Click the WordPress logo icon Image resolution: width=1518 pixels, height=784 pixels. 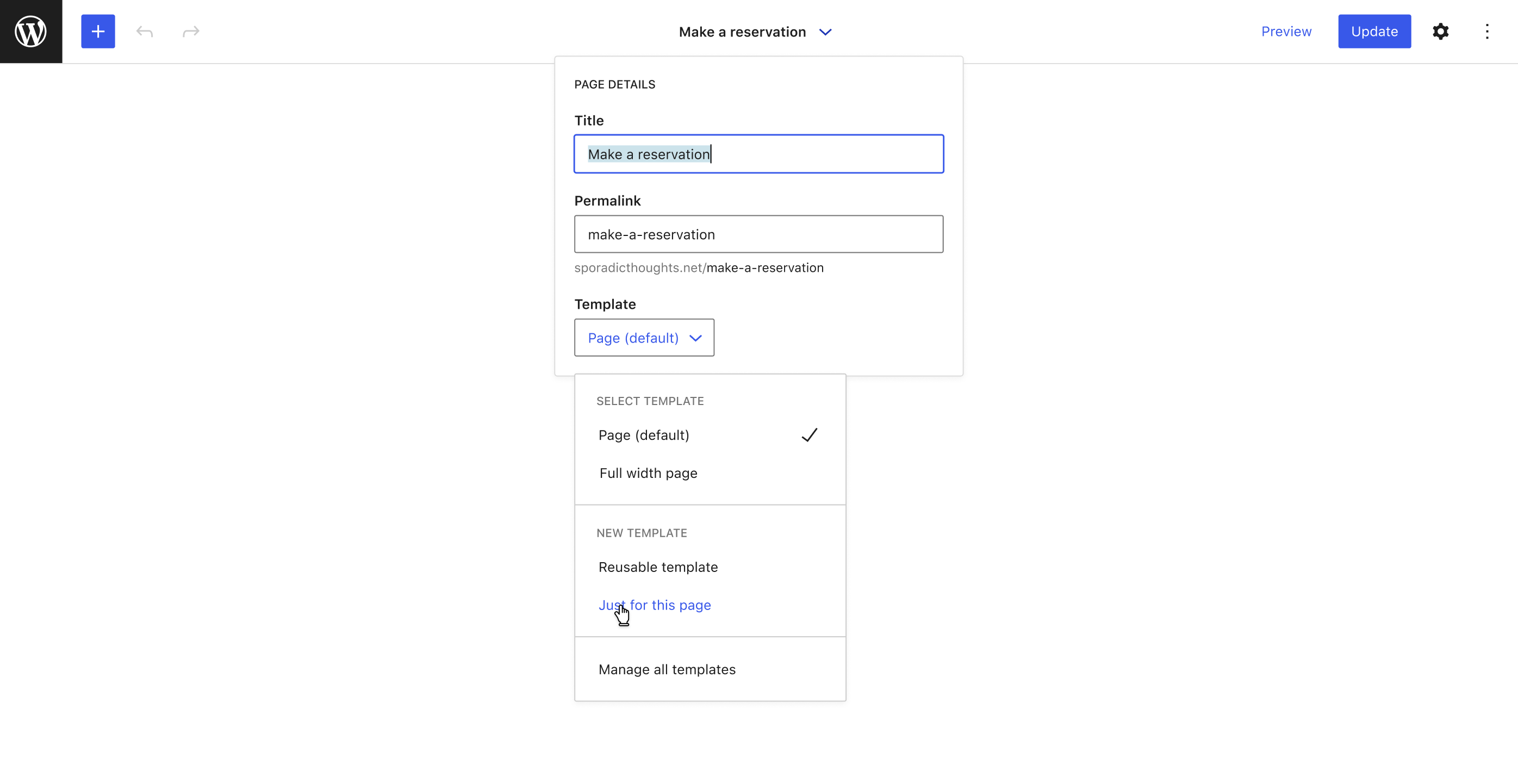coord(30,31)
